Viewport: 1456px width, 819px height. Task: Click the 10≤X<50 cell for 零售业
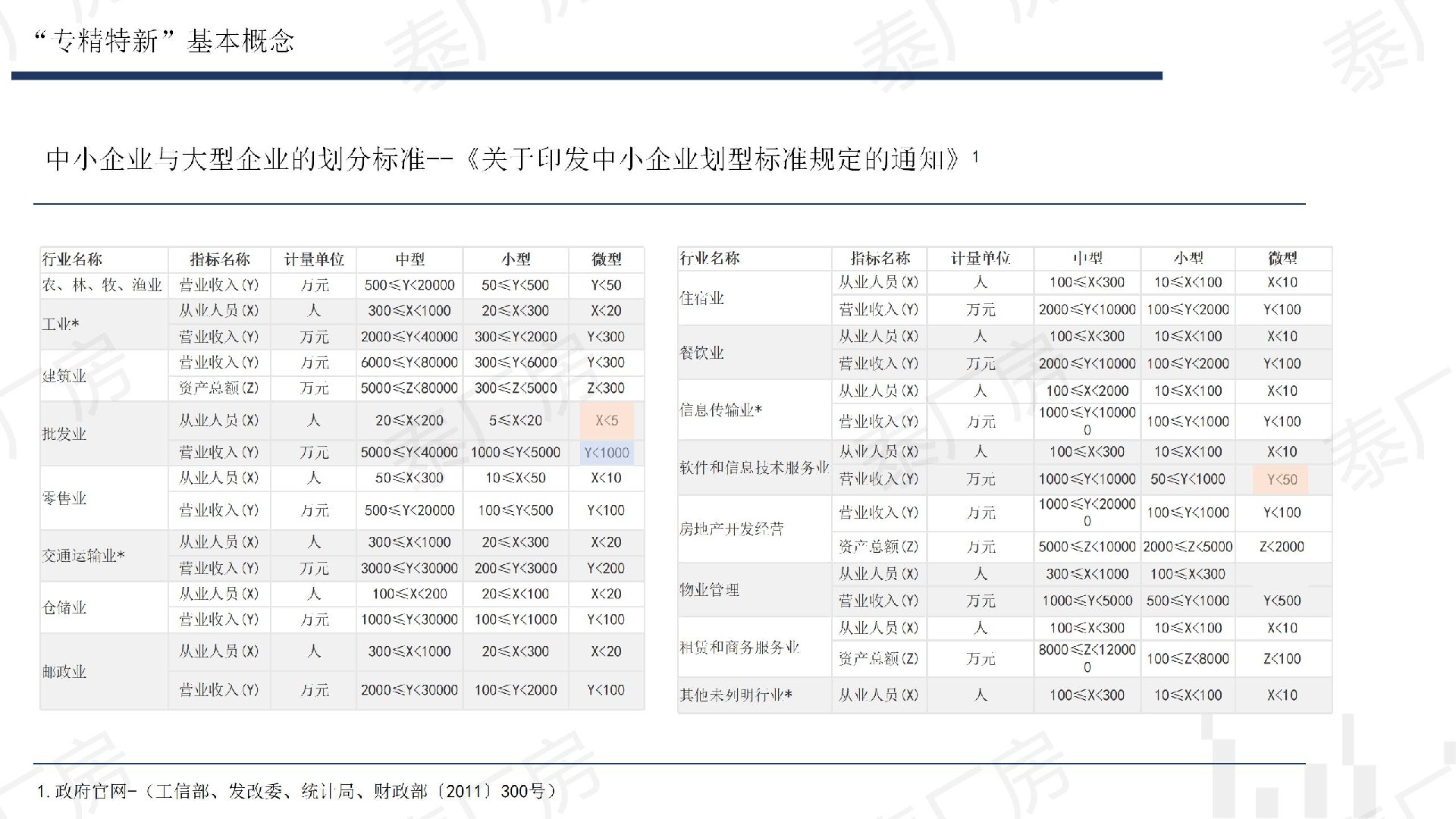point(516,478)
